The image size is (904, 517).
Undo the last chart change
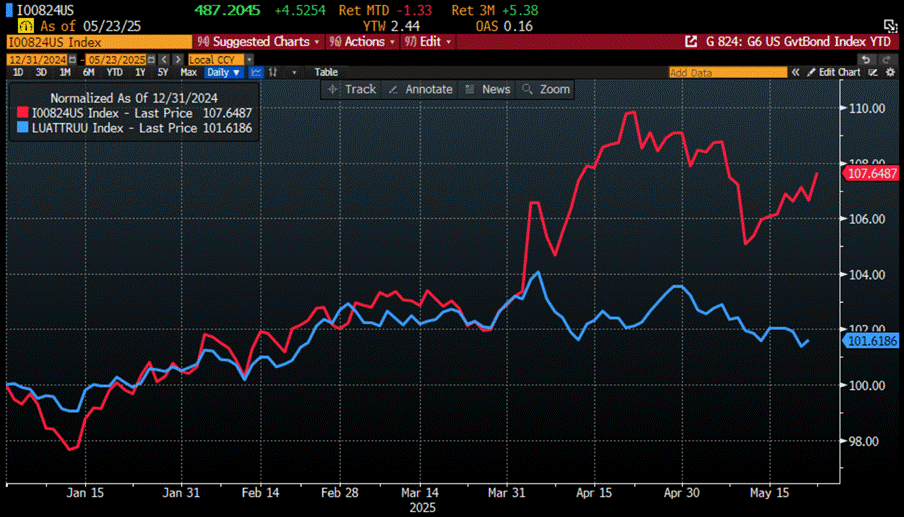865,59
